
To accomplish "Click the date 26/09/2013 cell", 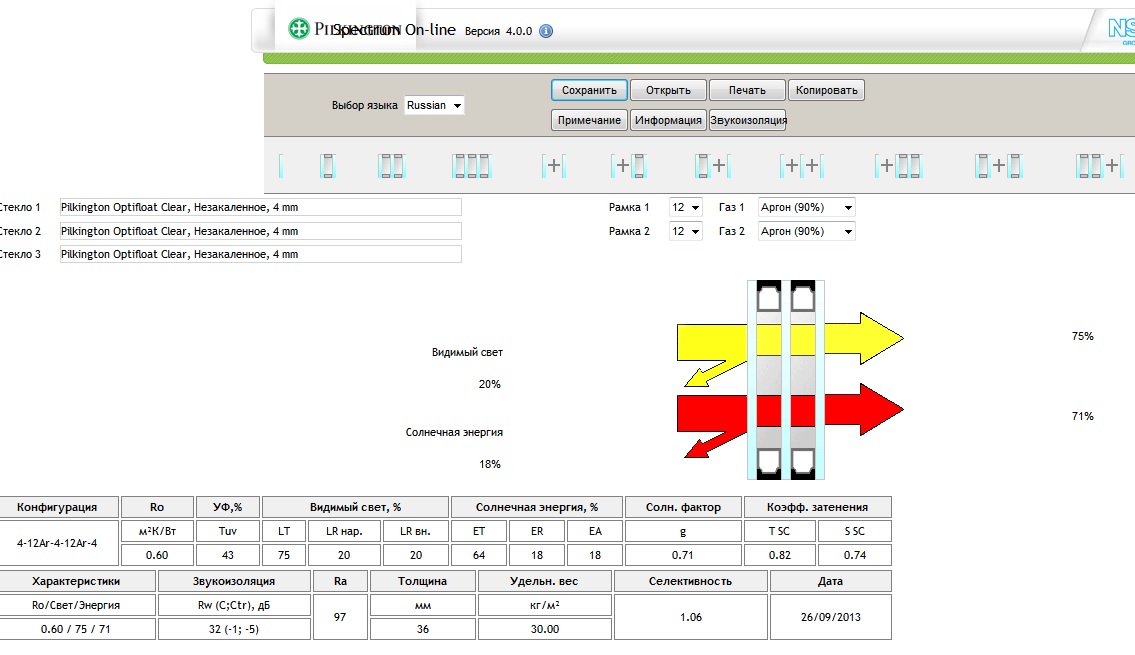I will (x=830, y=617).
